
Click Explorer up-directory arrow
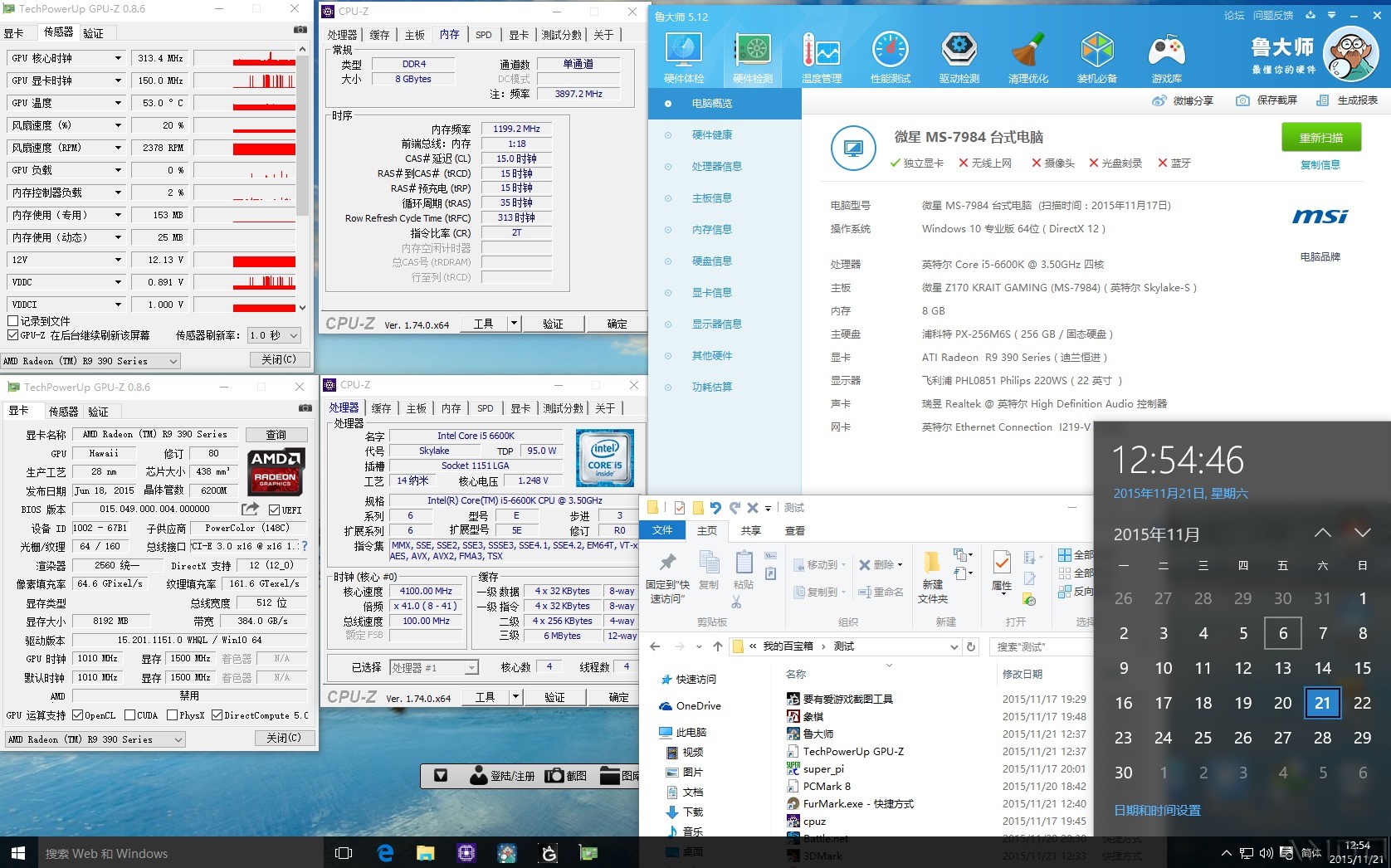[x=717, y=646]
